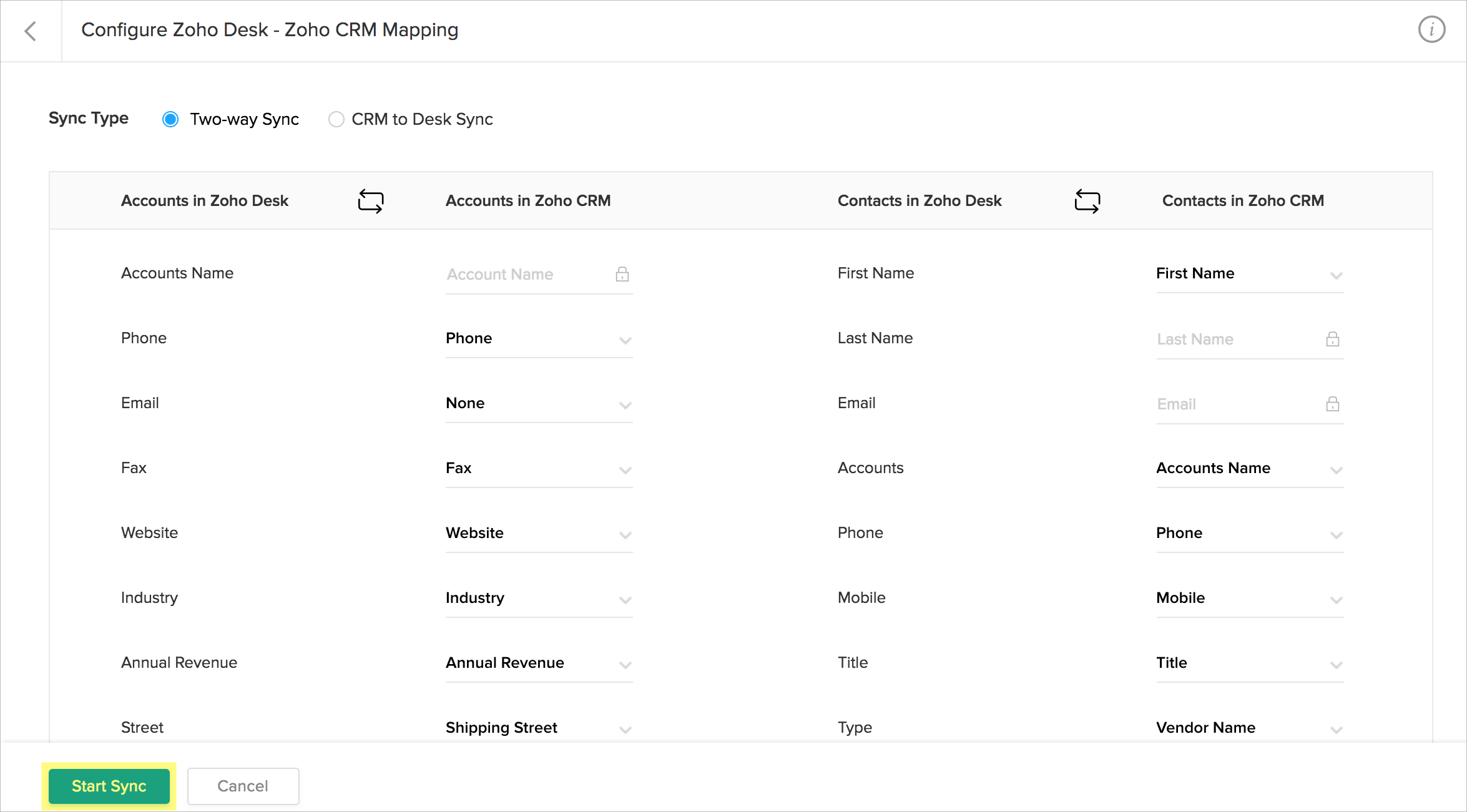Open the info icon at top right
The height and width of the screenshot is (812, 1467).
pos(1431,29)
